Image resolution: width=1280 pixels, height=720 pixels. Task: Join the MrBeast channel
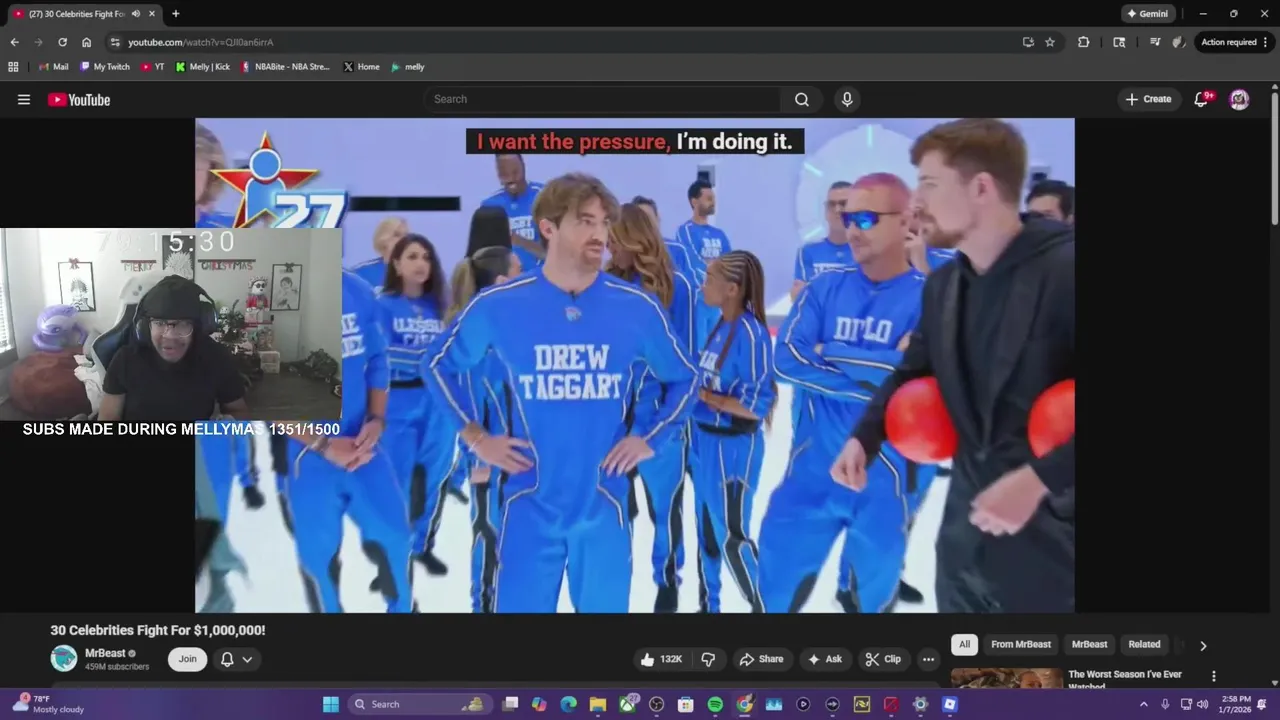click(188, 659)
